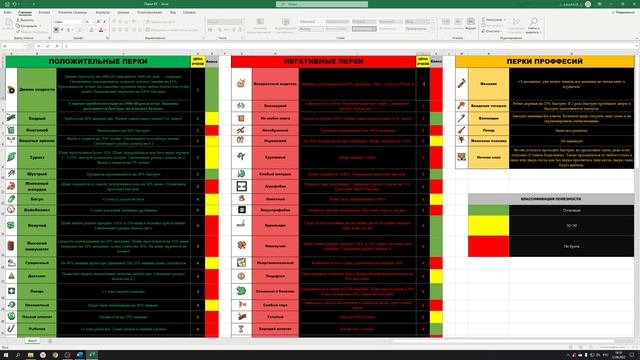
Task: Click the Ночная сова owl picture
Action: pos(462,157)
